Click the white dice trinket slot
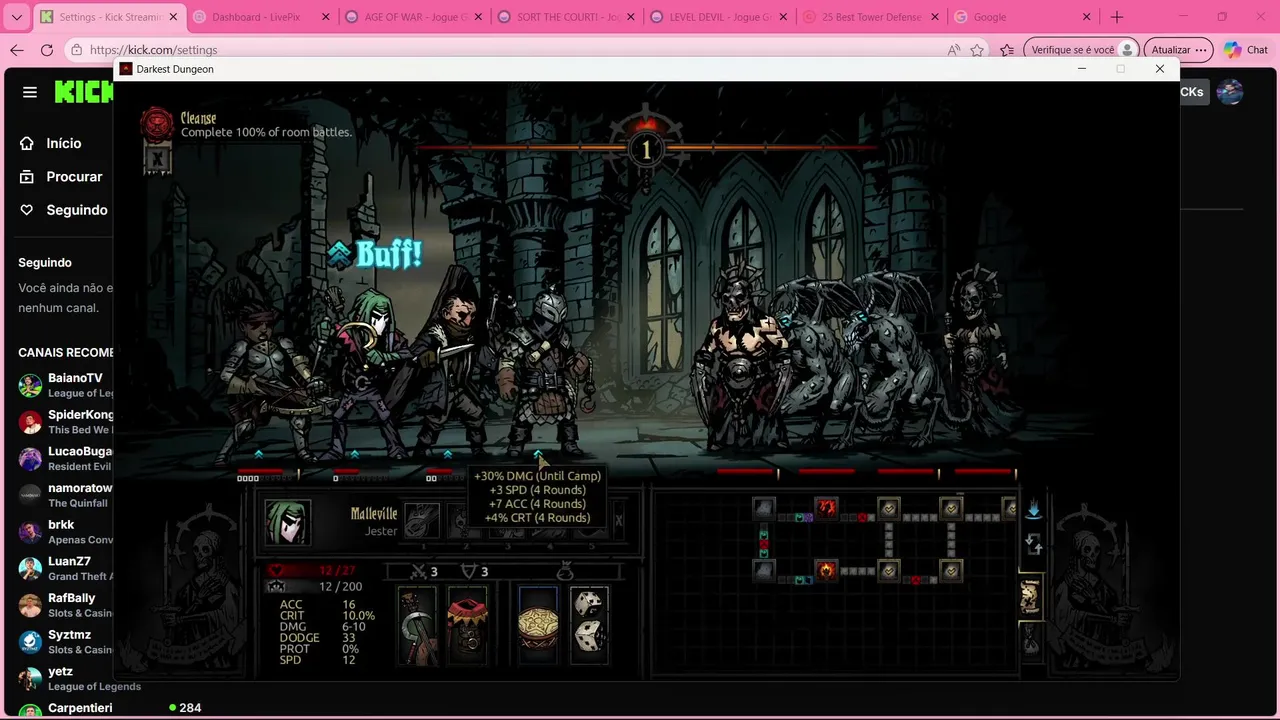The height and width of the screenshot is (720, 1280). pos(589,626)
